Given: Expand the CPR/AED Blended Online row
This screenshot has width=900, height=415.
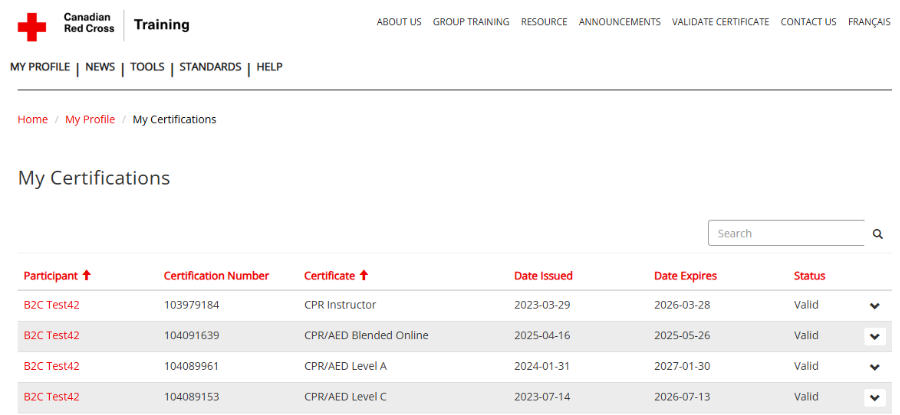Looking at the screenshot, I should point(875,336).
